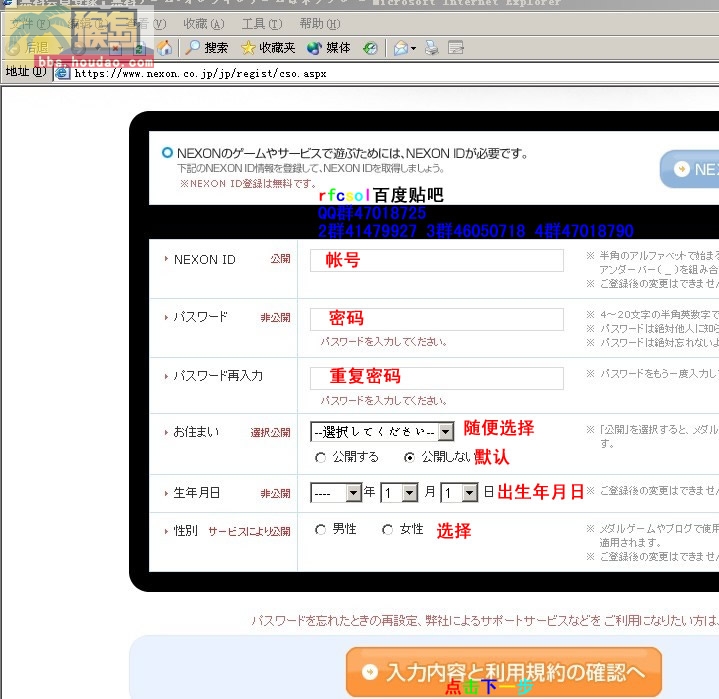Screen dimensions: 719x699
Task: Open the Favorites (收藏夹) star button
Action: [x=268, y=47]
